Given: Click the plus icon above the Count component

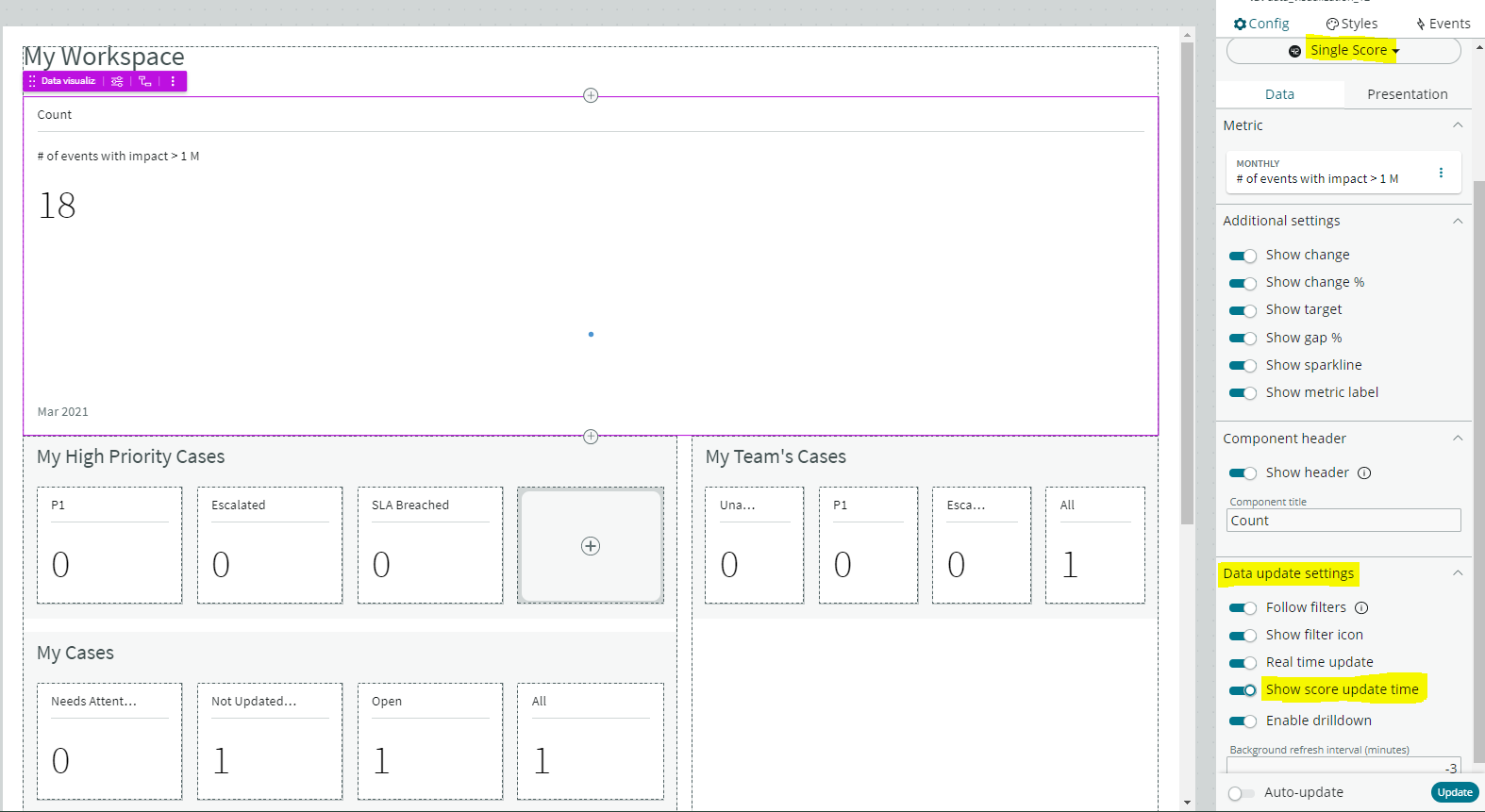Looking at the screenshot, I should point(591,95).
